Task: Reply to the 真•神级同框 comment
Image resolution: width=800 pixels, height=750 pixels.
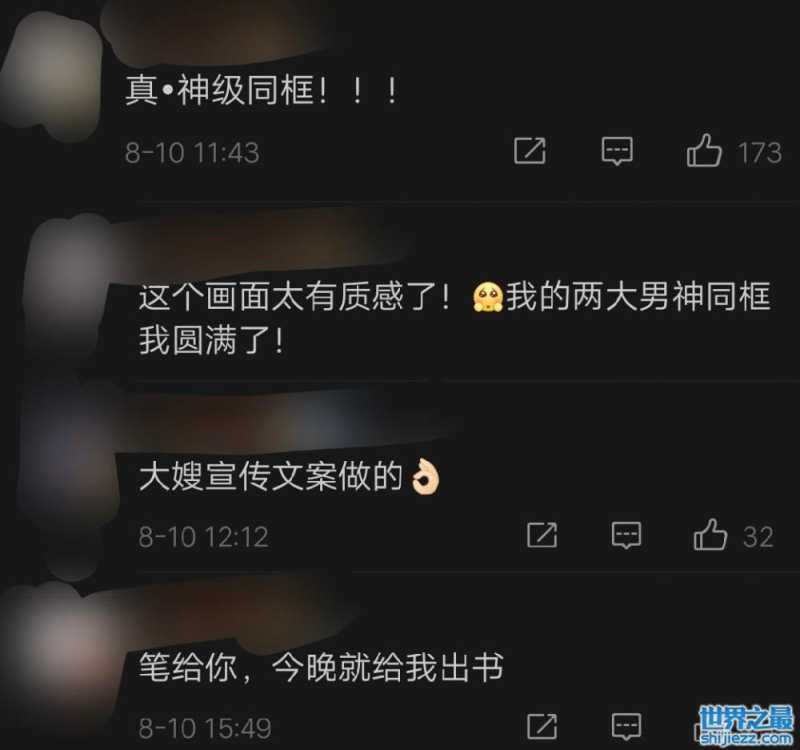Action: [x=617, y=151]
